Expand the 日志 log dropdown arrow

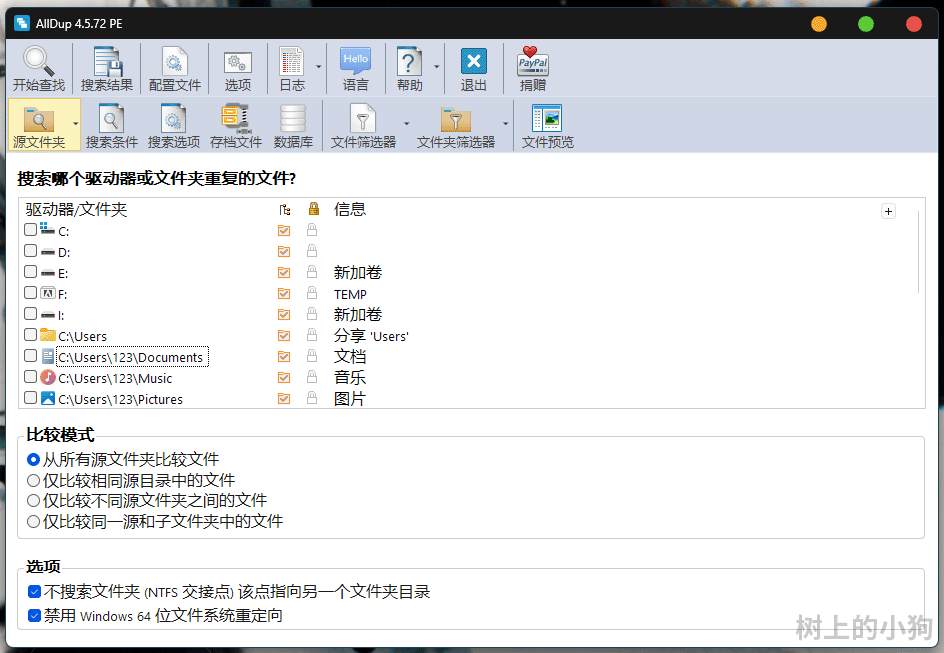pyautogui.click(x=319, y=66)
